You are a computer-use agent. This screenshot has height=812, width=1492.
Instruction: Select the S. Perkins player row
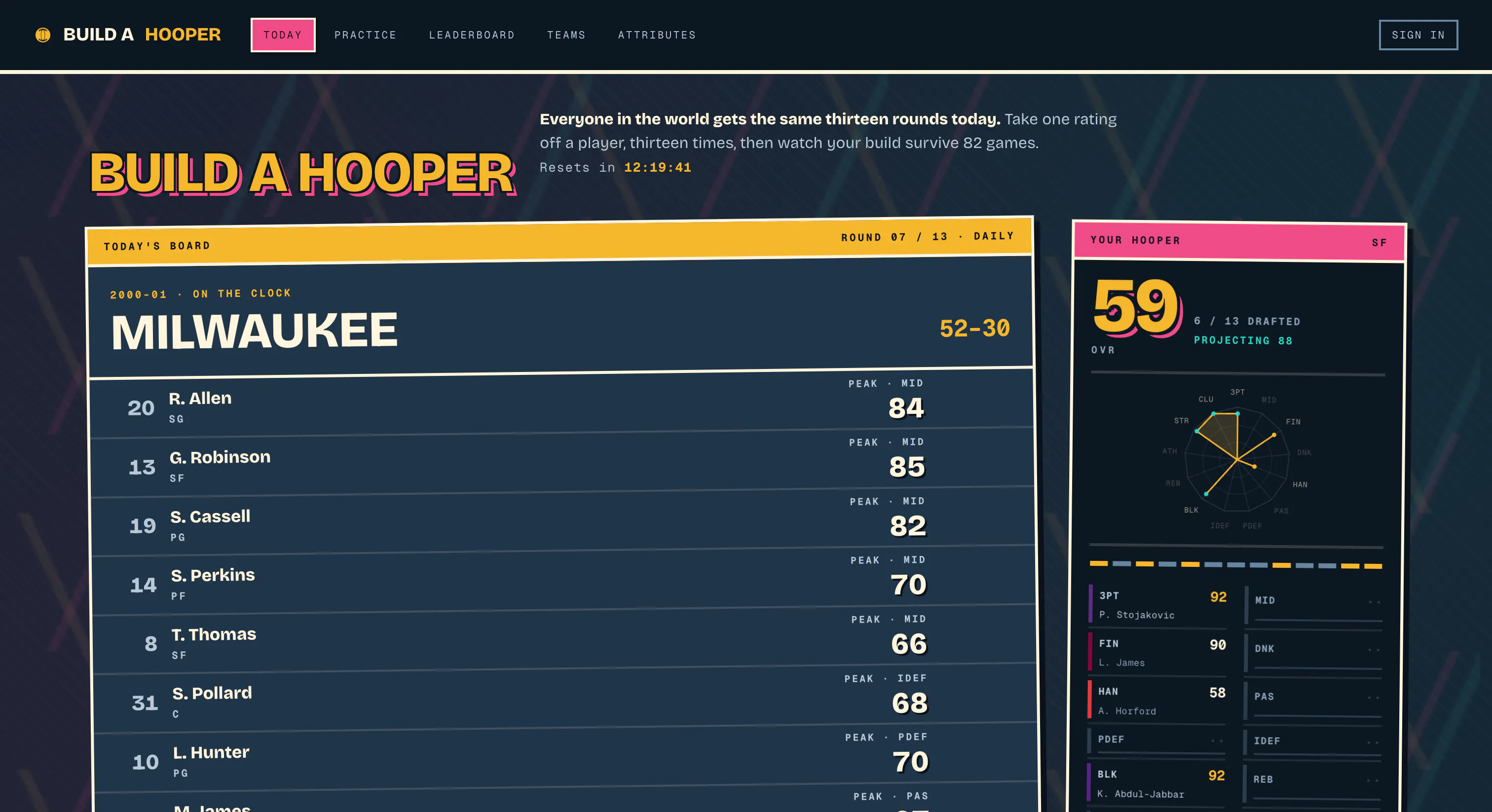point(563,580)
